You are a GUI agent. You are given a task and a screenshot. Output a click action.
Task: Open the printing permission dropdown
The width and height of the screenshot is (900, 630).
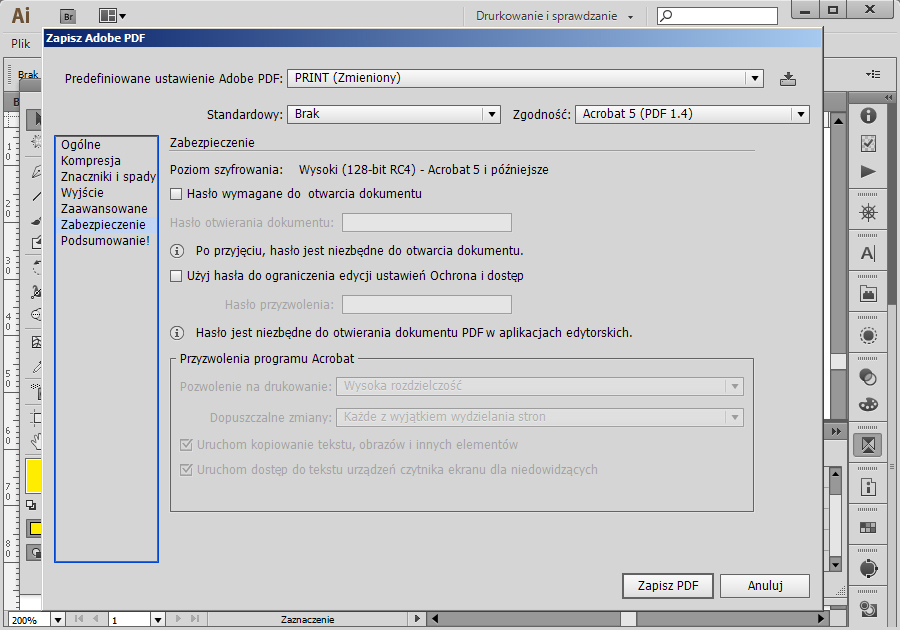540,386
